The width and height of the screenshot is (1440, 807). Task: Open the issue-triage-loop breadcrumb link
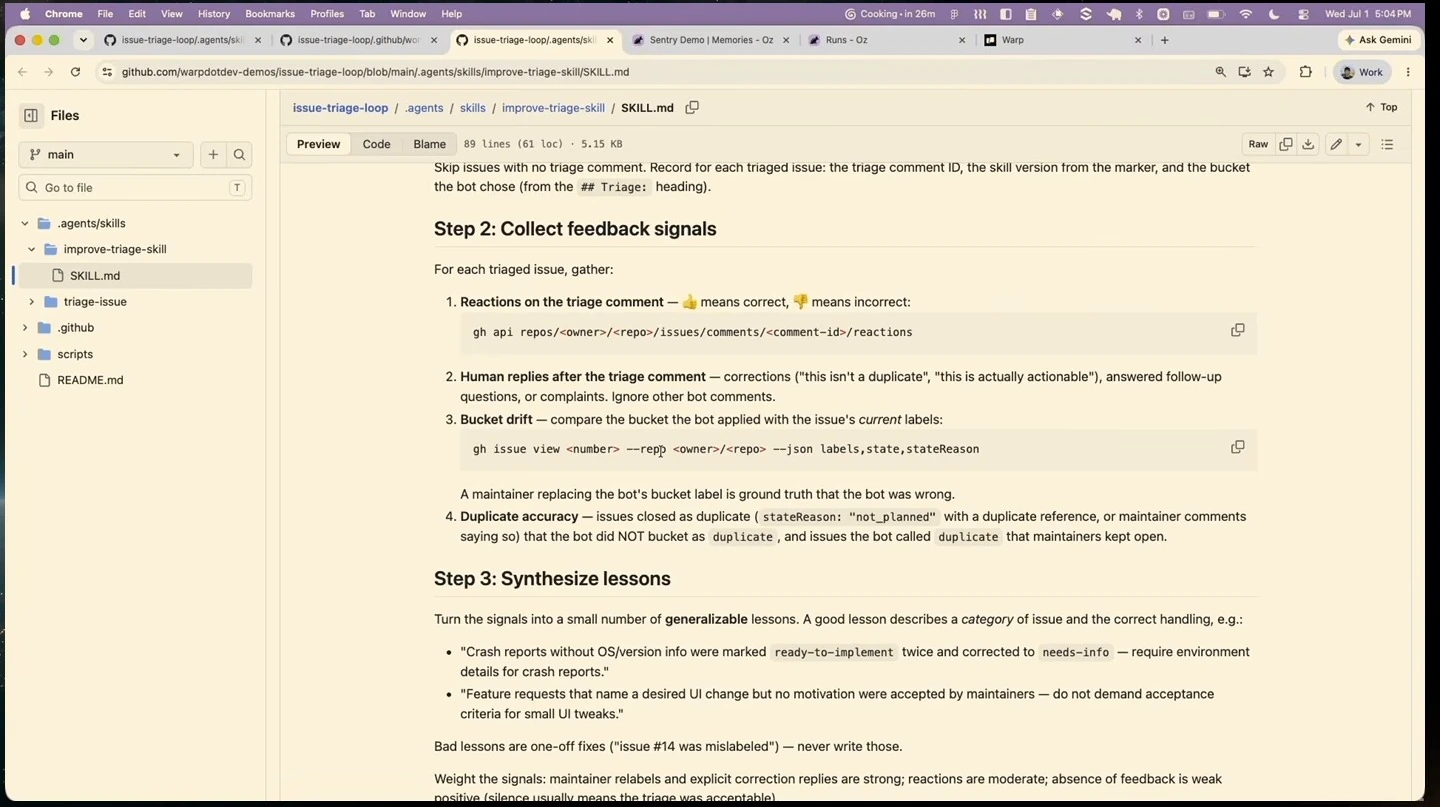tap(340, 107)
